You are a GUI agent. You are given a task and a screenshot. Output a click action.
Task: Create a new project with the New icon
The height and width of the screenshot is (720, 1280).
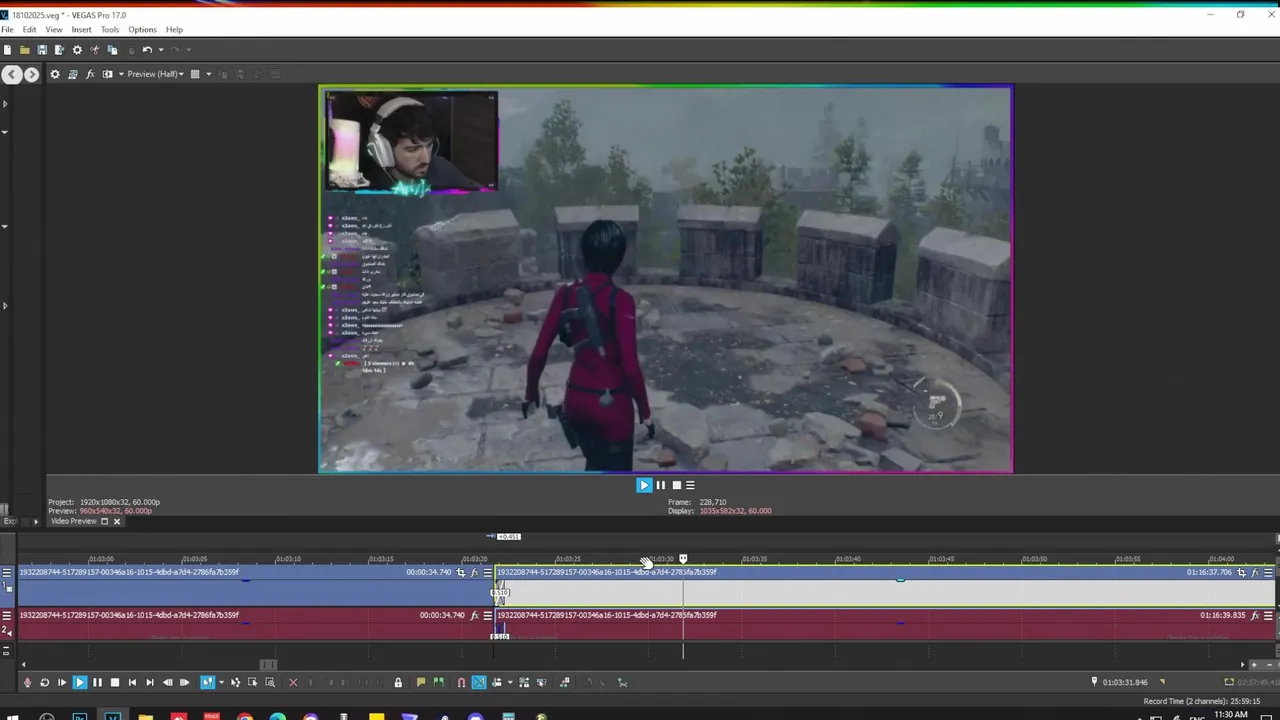(8, 50)
